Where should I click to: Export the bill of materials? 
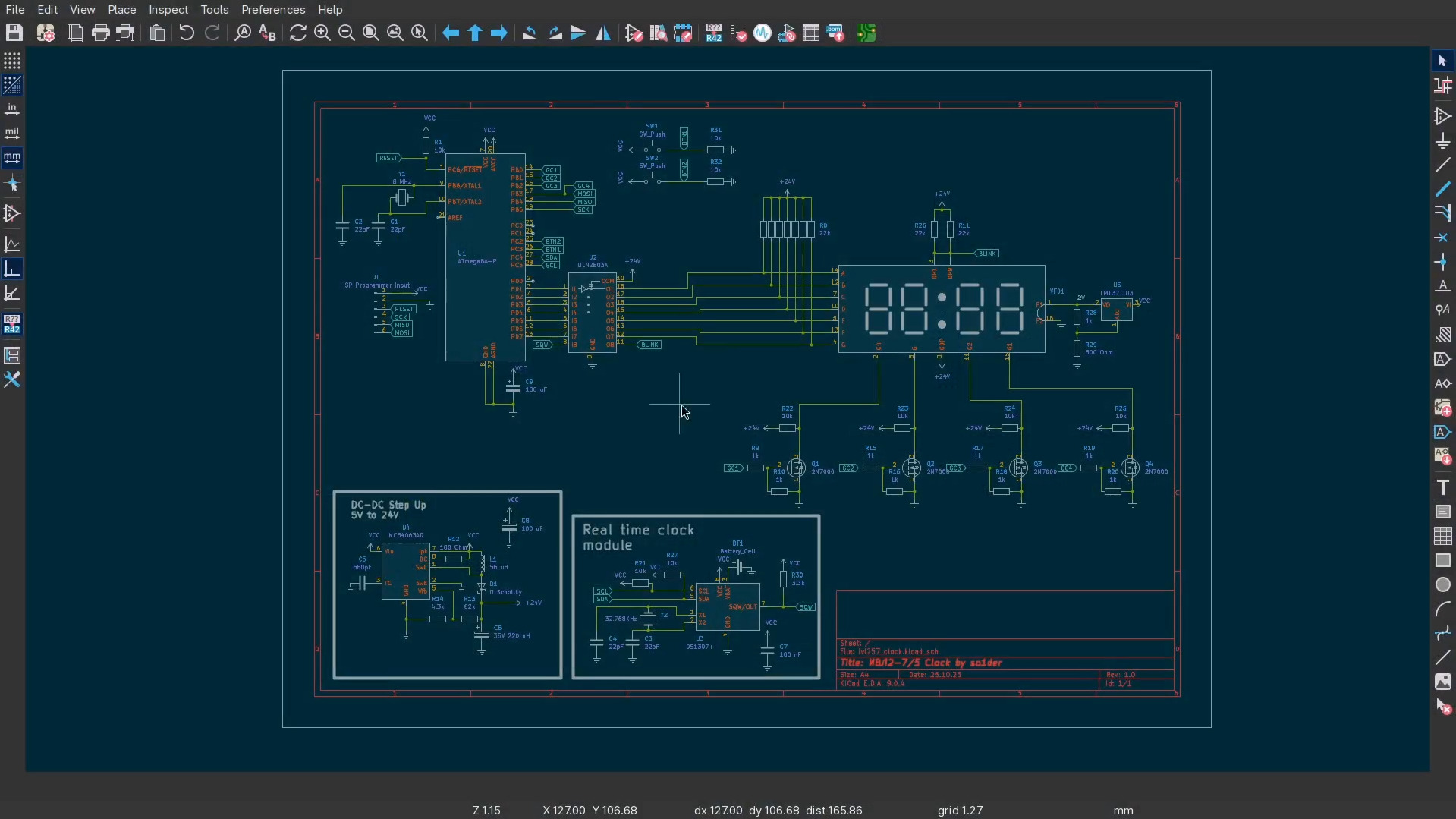(x=835, y=33)
